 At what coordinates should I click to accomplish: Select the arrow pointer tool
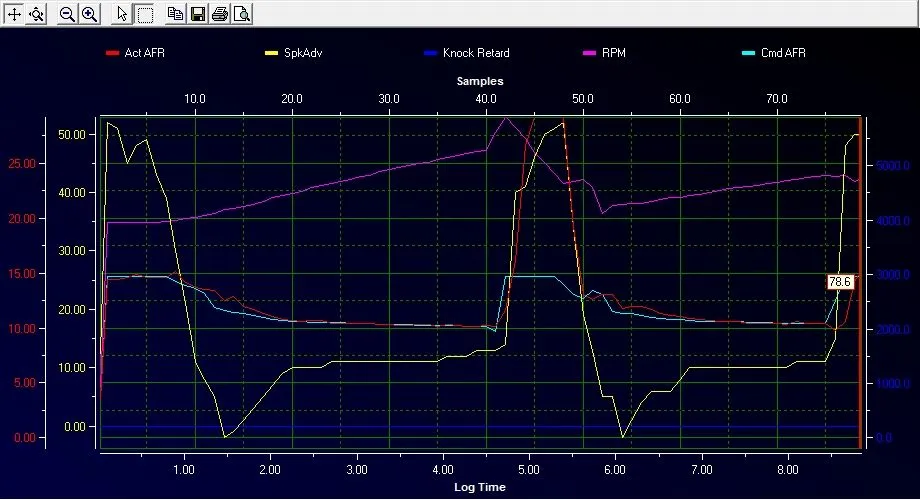122,14
